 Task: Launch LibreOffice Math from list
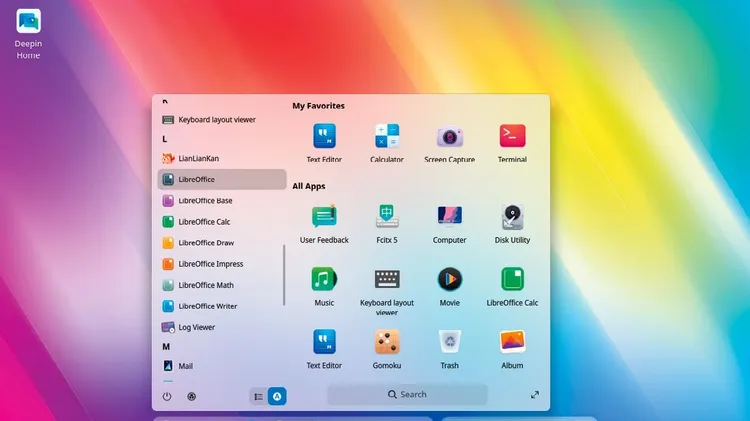coord(222,285)
